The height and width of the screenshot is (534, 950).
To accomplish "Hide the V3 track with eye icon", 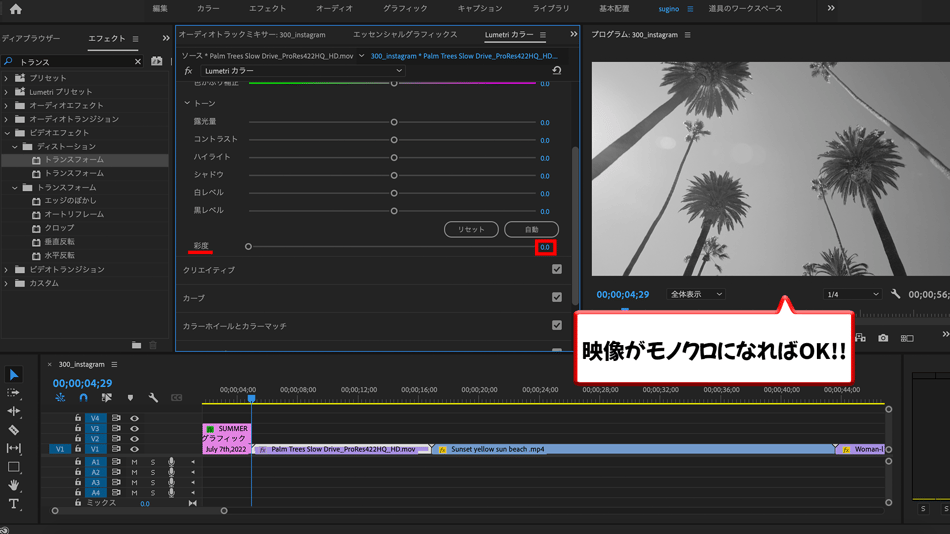I will click(134, 429).
